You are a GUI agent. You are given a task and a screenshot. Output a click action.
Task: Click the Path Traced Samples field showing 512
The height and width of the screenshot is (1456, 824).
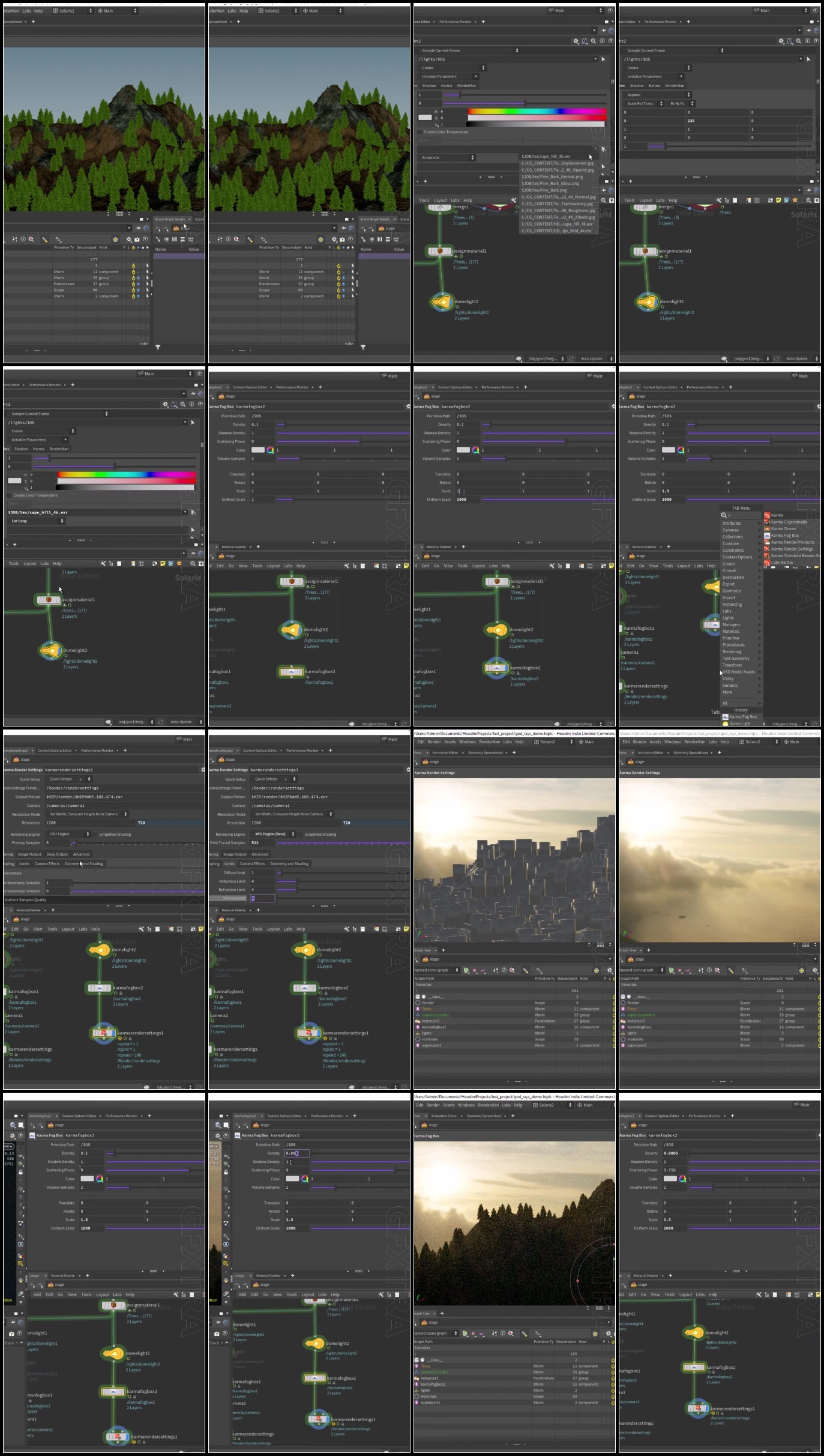point(262,843)
